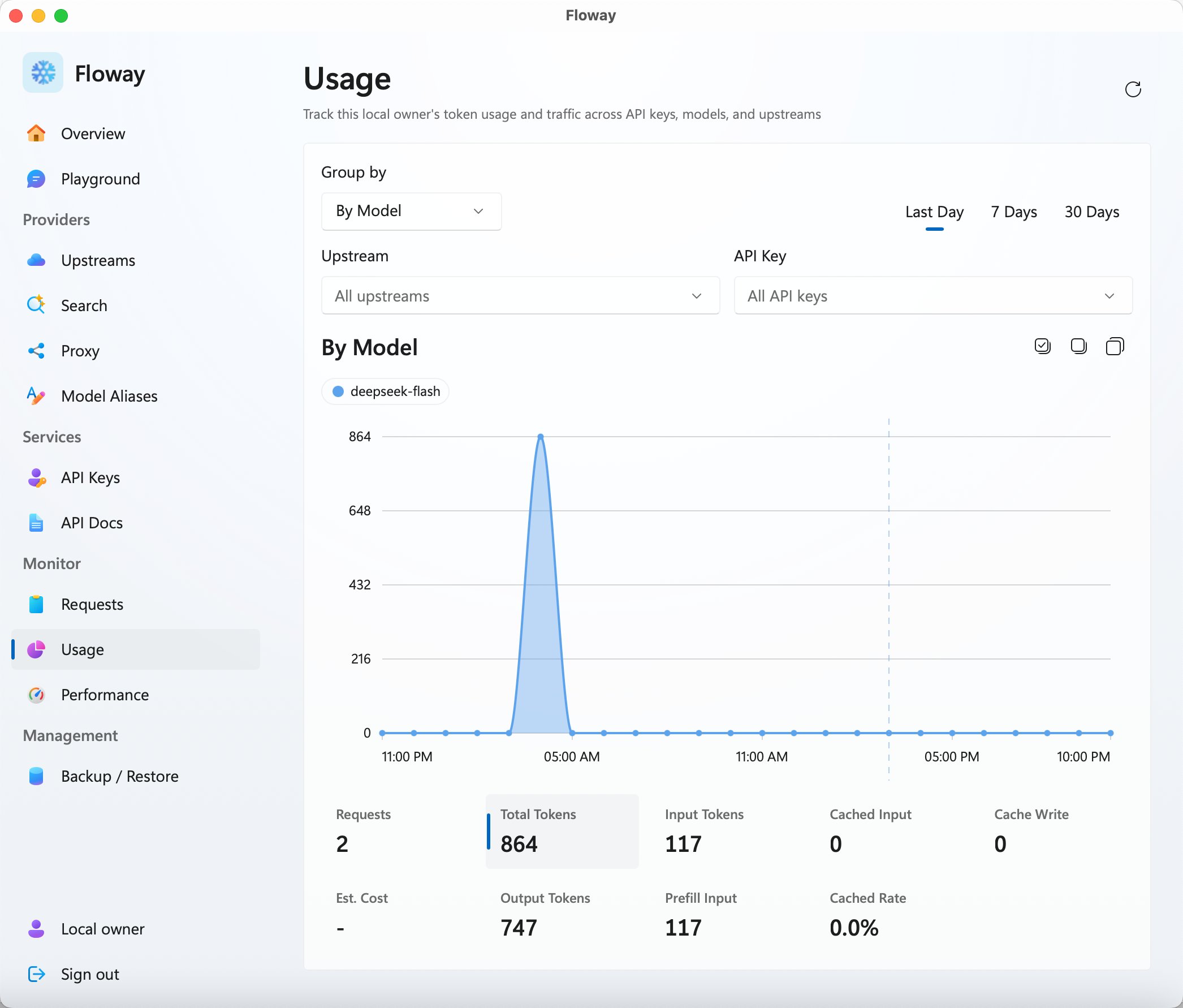Screen dimensions: 1183x1008
Task: Open Search via its magnifier icon
Action: click(x=36, y=305)
